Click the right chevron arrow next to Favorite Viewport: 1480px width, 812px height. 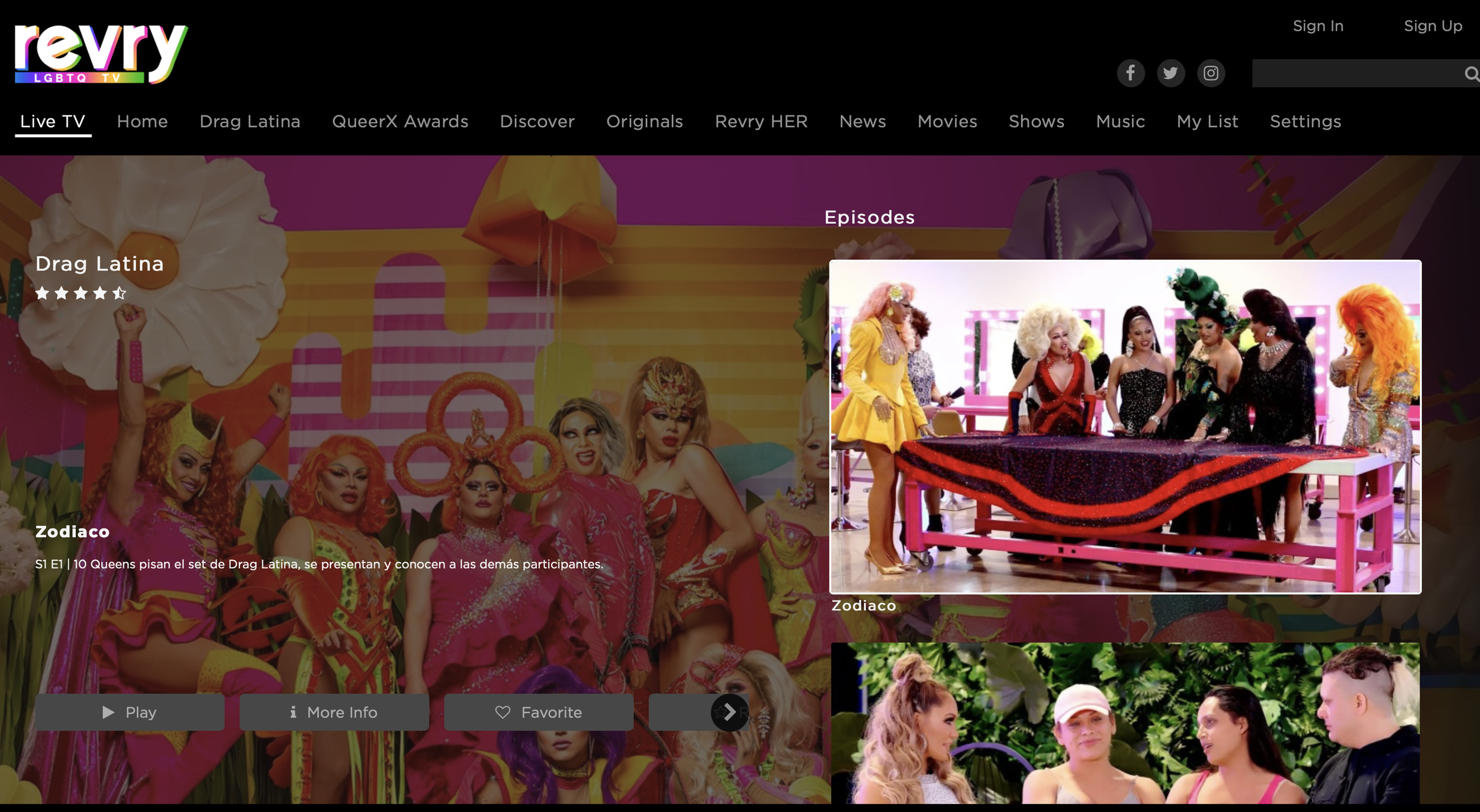click(x=729, y=712)
